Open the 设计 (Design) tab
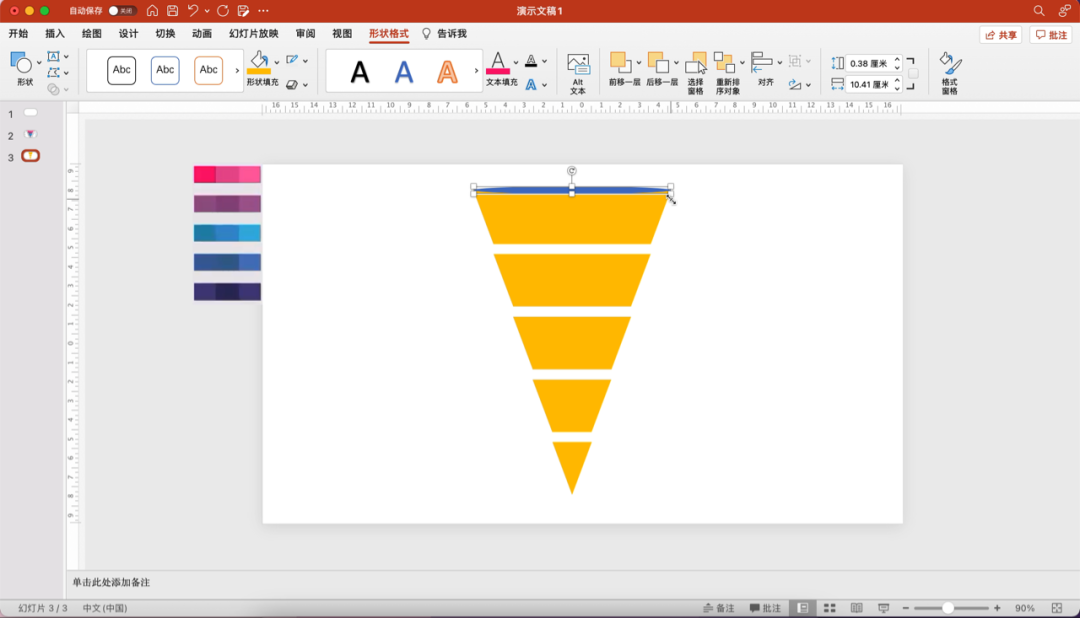The image size is (1080, 618). pyautogui.click(x=128, y=33)
